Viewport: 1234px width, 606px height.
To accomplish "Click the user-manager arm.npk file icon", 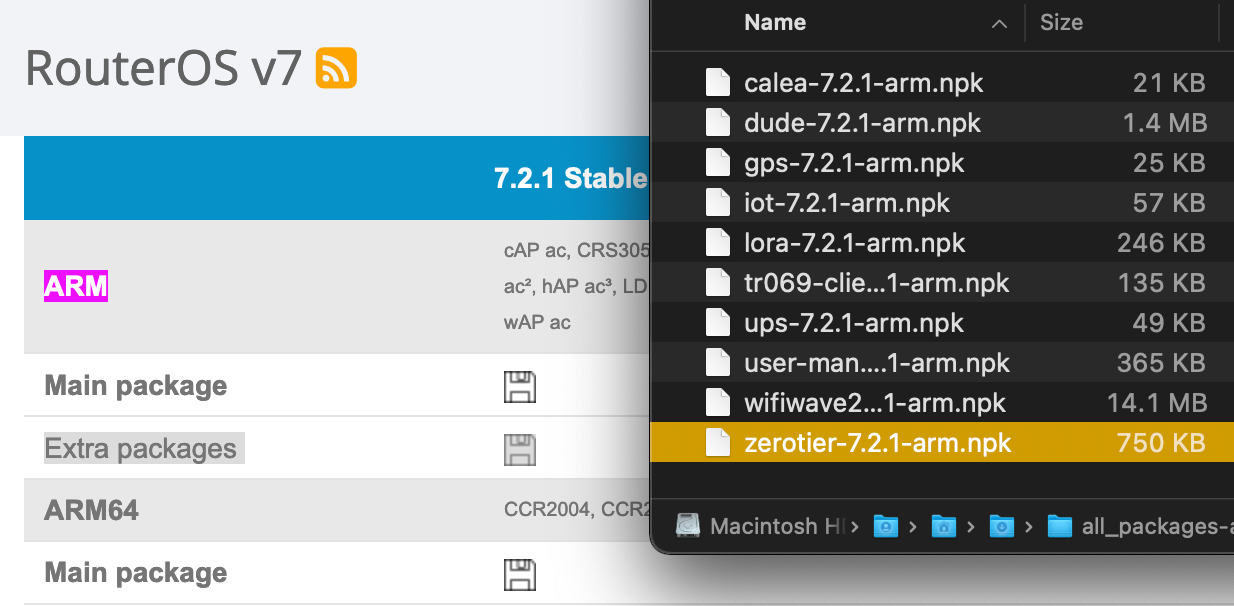I will click(717, 363).
